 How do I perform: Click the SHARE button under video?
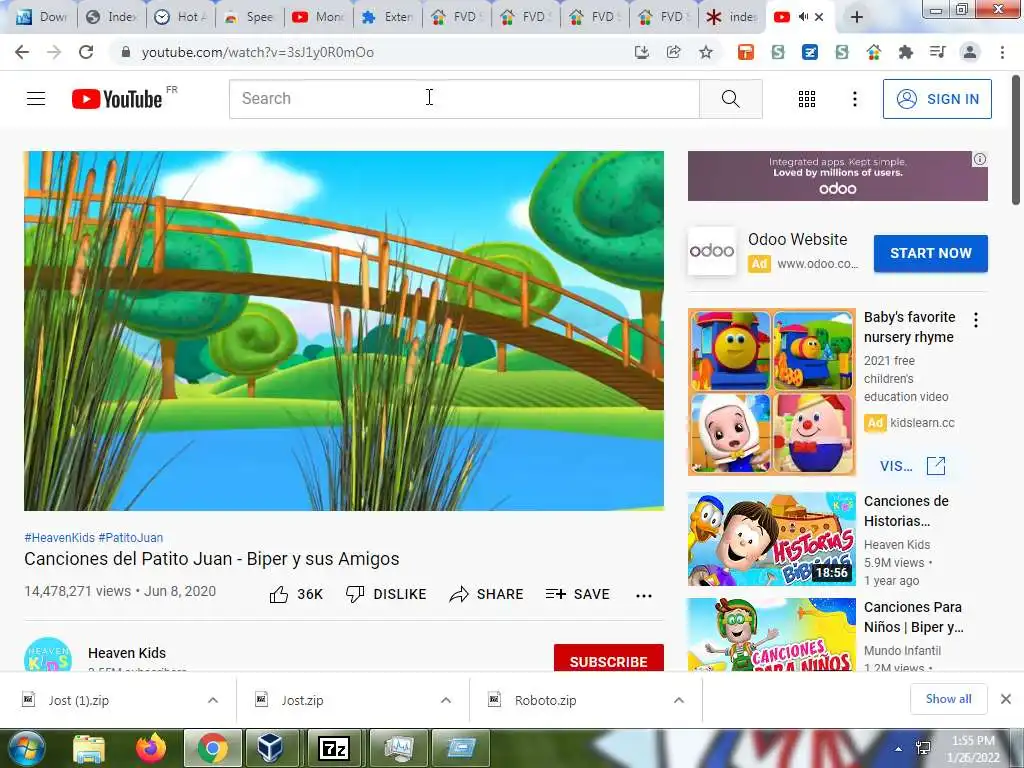point(487,594)
